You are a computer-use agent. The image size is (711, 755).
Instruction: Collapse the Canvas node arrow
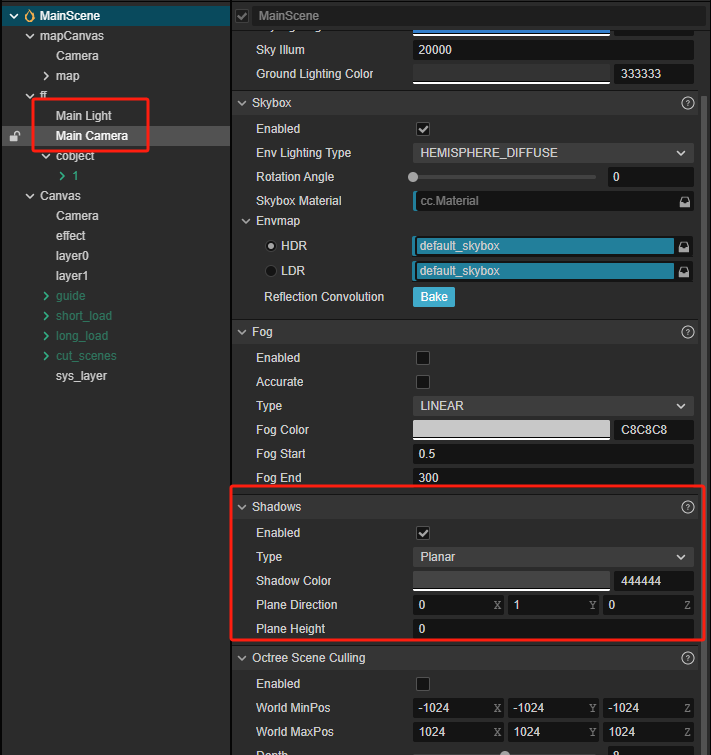(30, 196)
